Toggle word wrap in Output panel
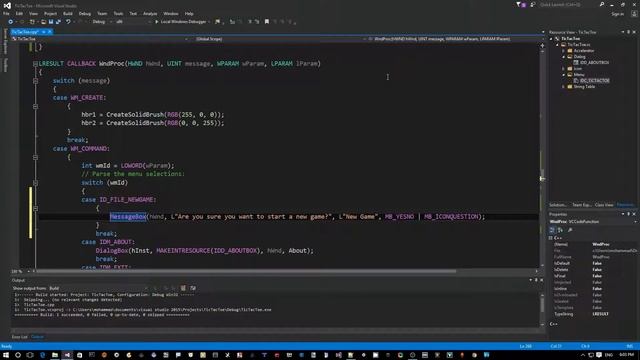This screenshot has width=640, height=360. pyautogui.click(x=193, y=288)
